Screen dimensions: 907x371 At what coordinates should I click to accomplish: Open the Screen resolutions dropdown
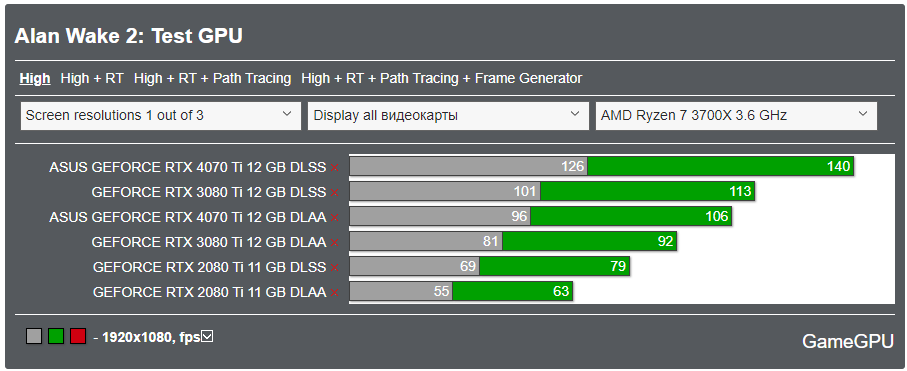tap(160, 116)
